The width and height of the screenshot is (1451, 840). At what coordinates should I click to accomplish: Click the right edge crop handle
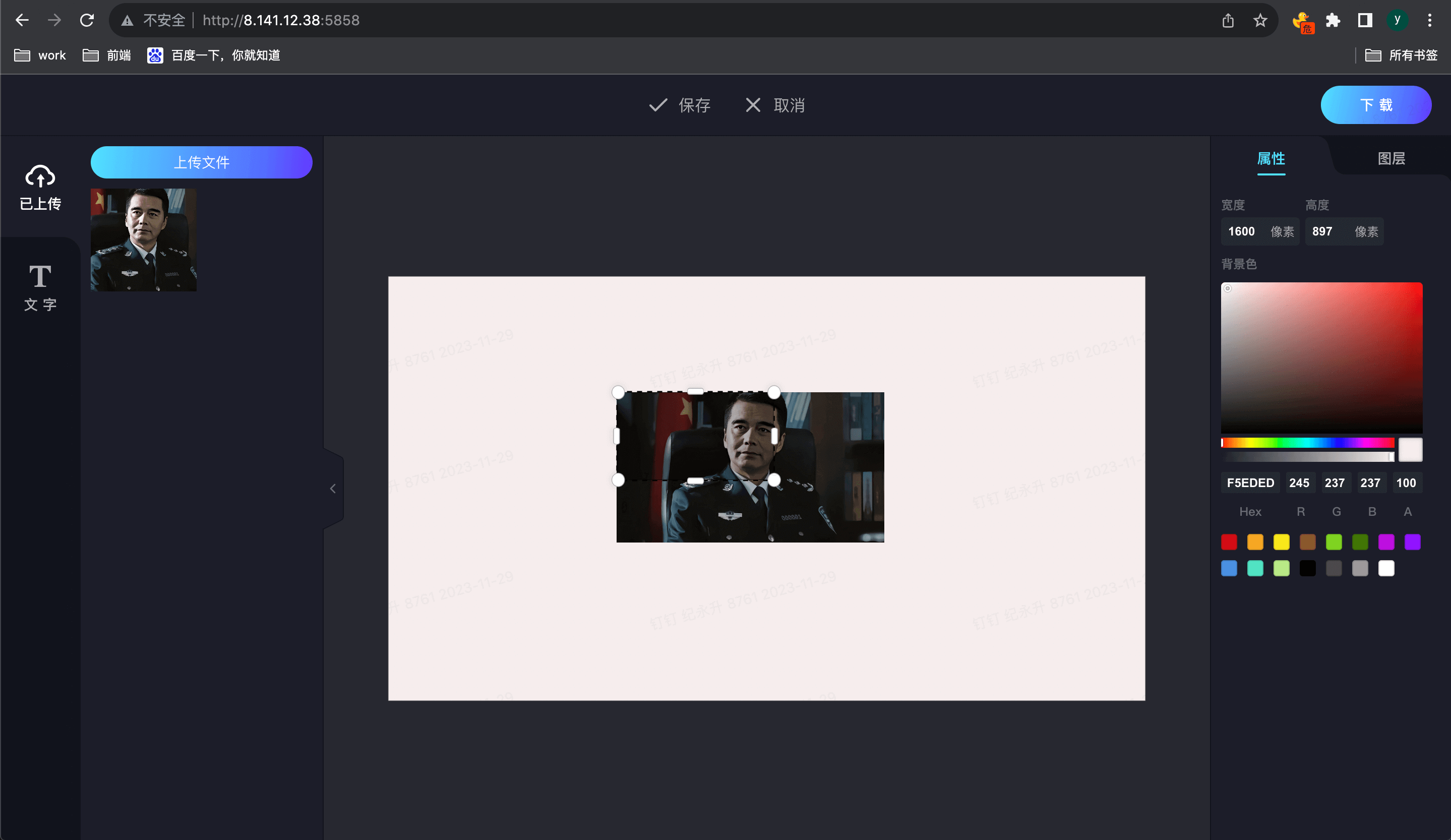(774, 436)
